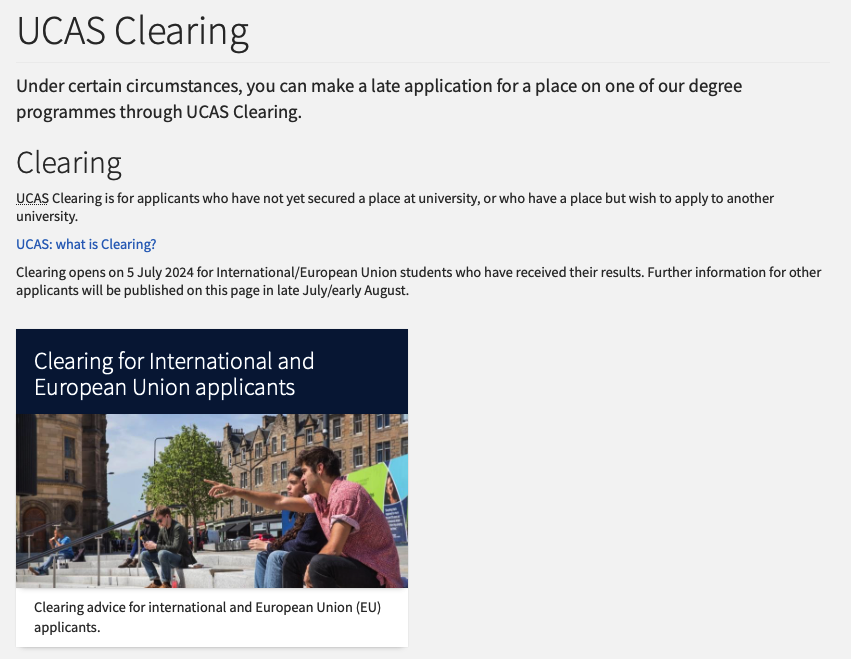
Task: Open the campus photo thumbnail in the card
Action: pyautogui.click(x=211, y=500)
